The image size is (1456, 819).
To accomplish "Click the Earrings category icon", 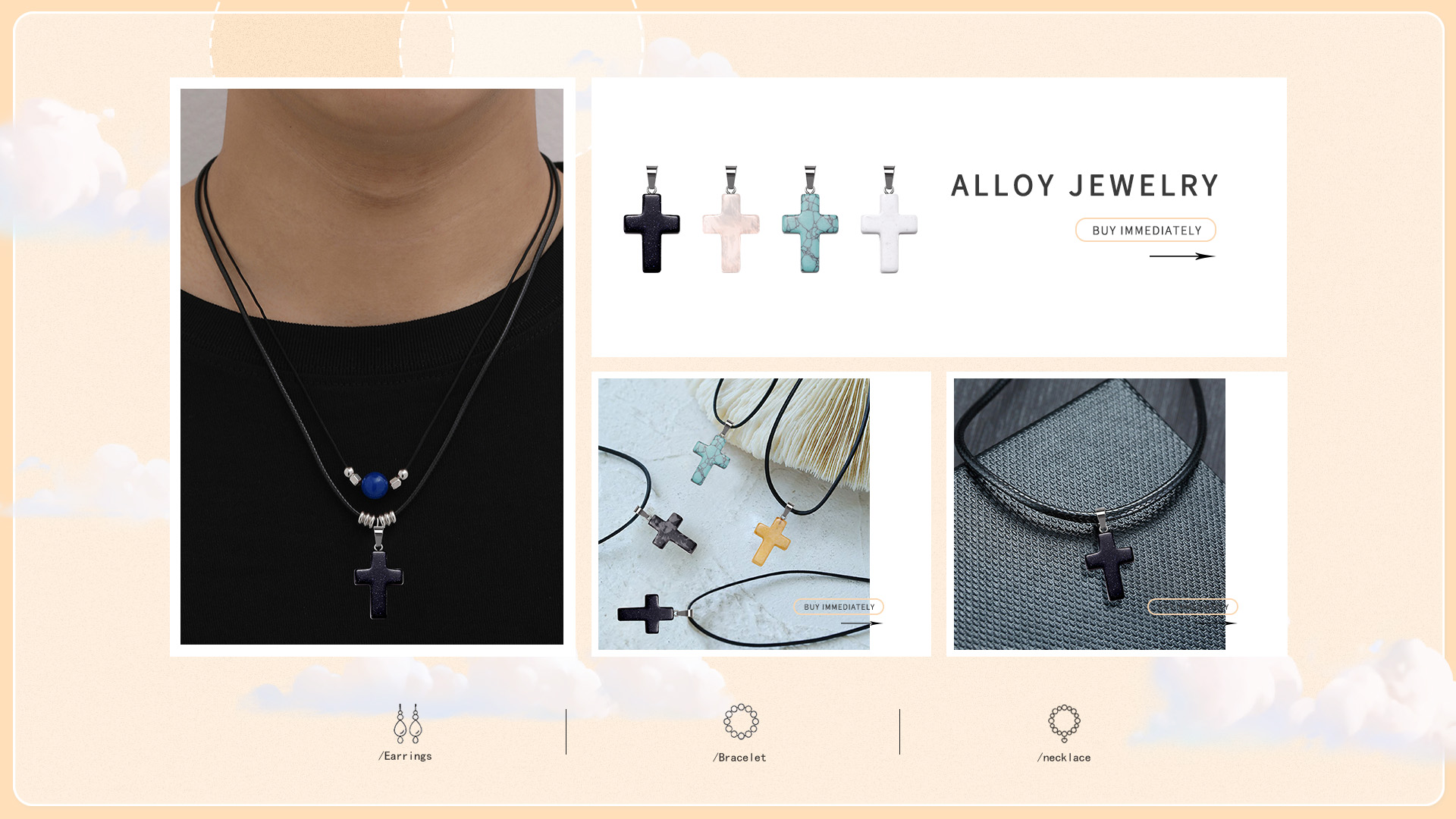I will click(x=408, y=723).
